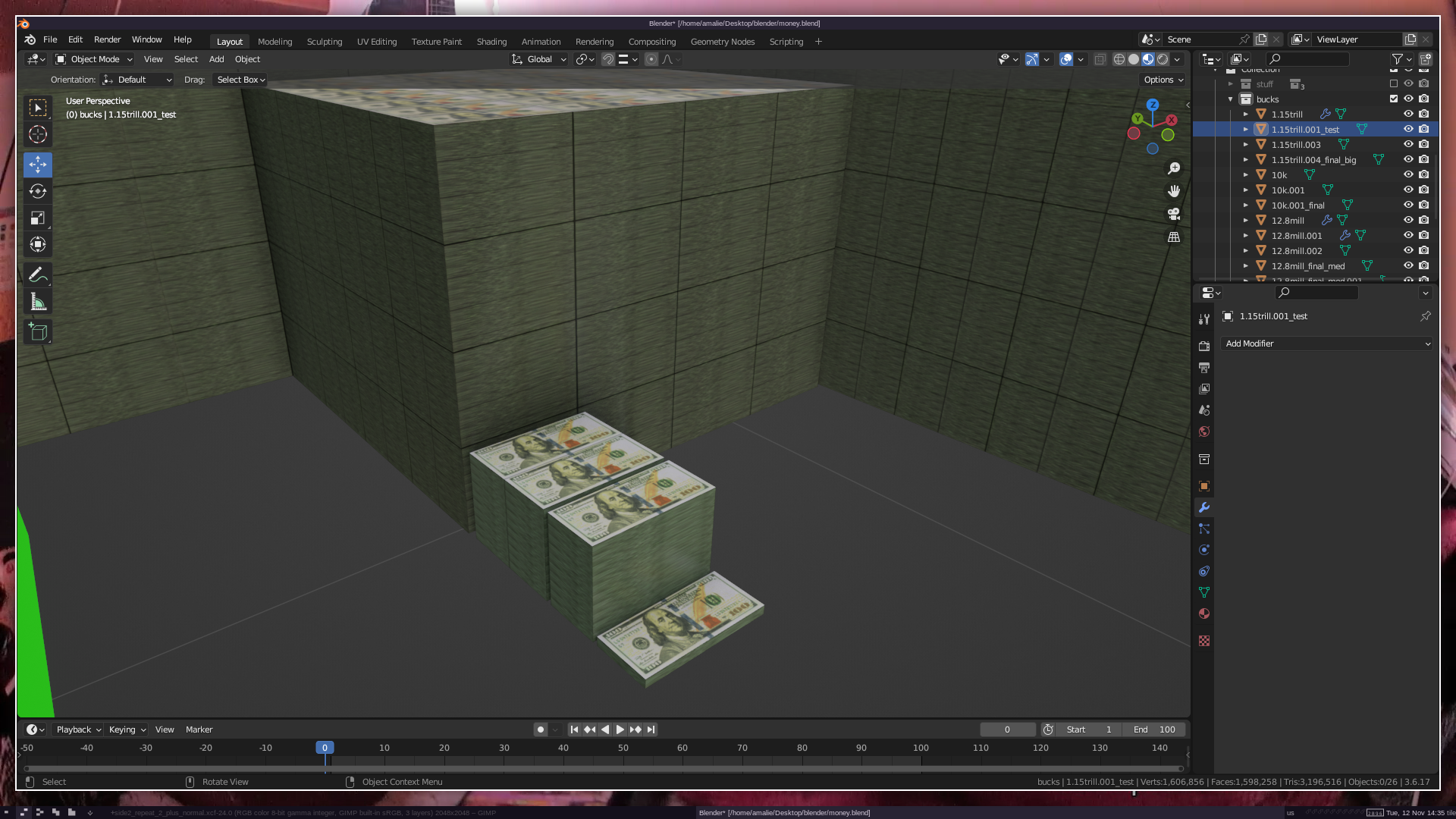Open the viewport Options button

point(1163,80)
